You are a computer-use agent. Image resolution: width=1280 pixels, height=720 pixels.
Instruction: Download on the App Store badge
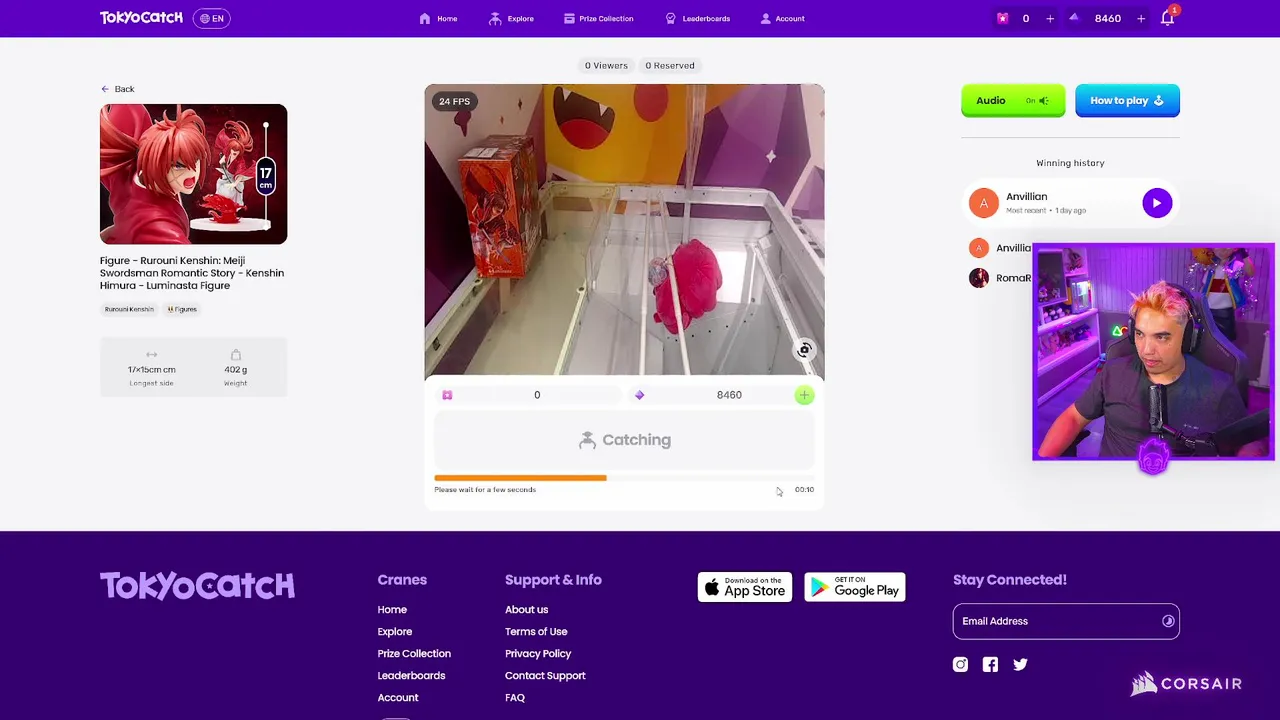745,587
